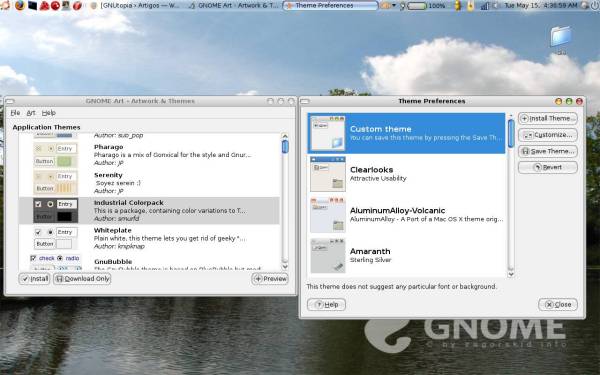Launch Firefox from the top panel
The image size is (600, 375).
[x=20, y=5]
